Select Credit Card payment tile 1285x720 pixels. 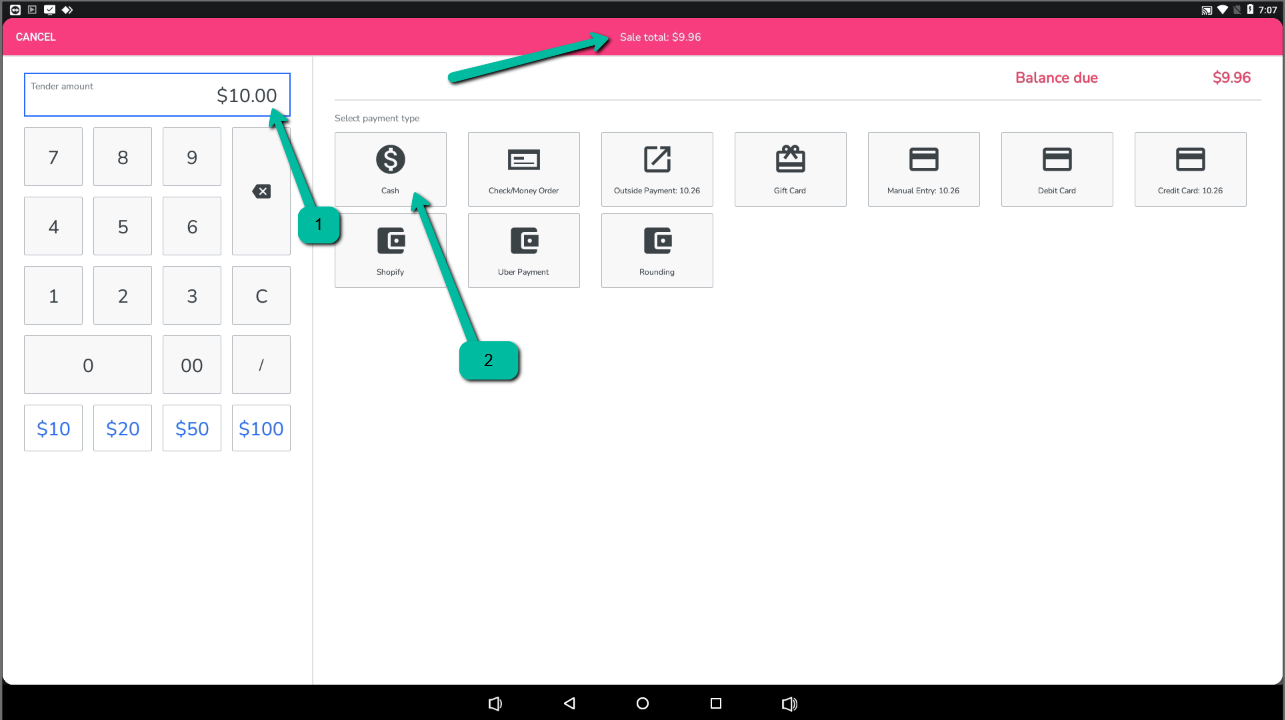[x=1190, y=169]
